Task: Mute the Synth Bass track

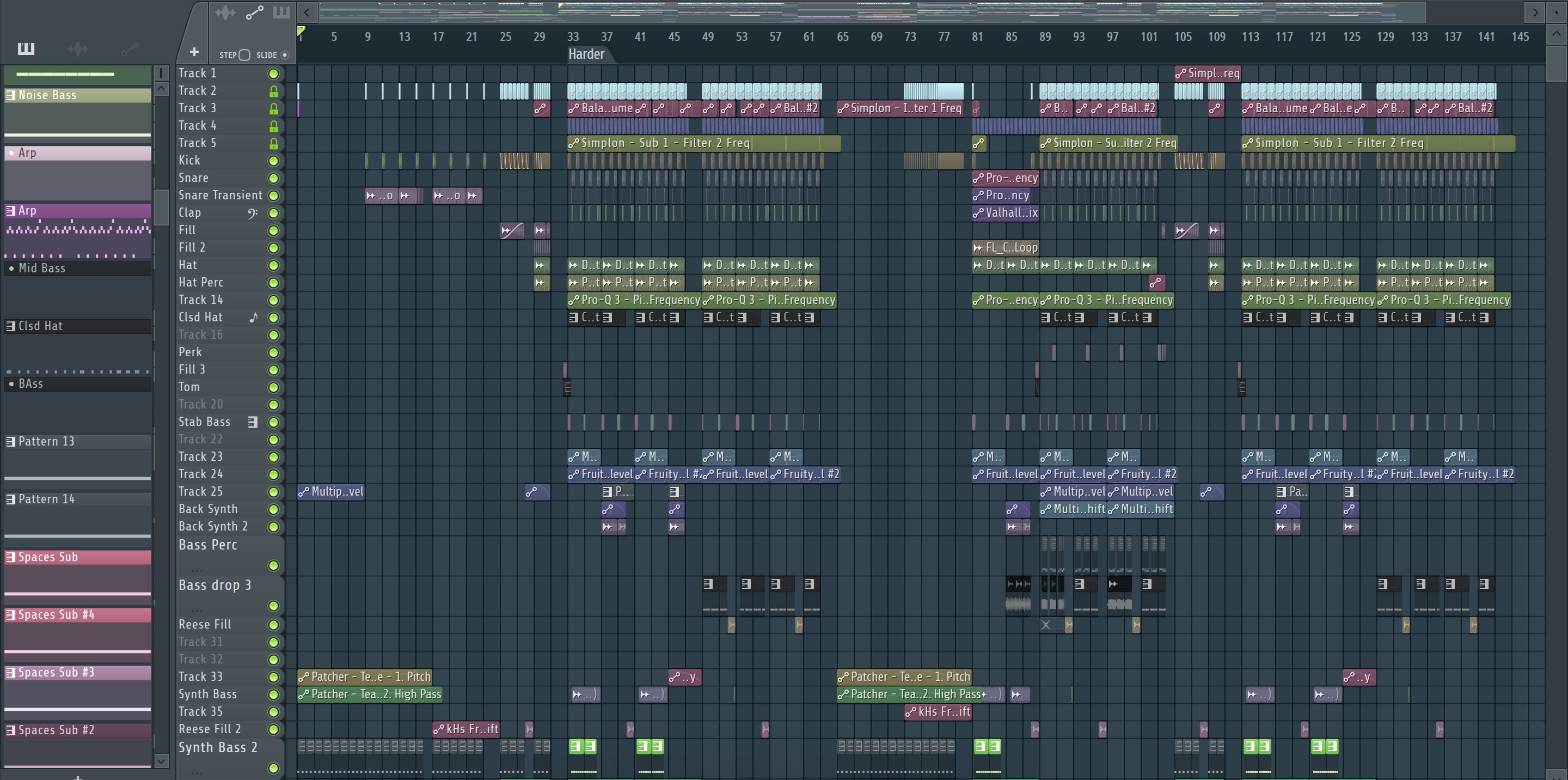Action: (x=273, y=694)
